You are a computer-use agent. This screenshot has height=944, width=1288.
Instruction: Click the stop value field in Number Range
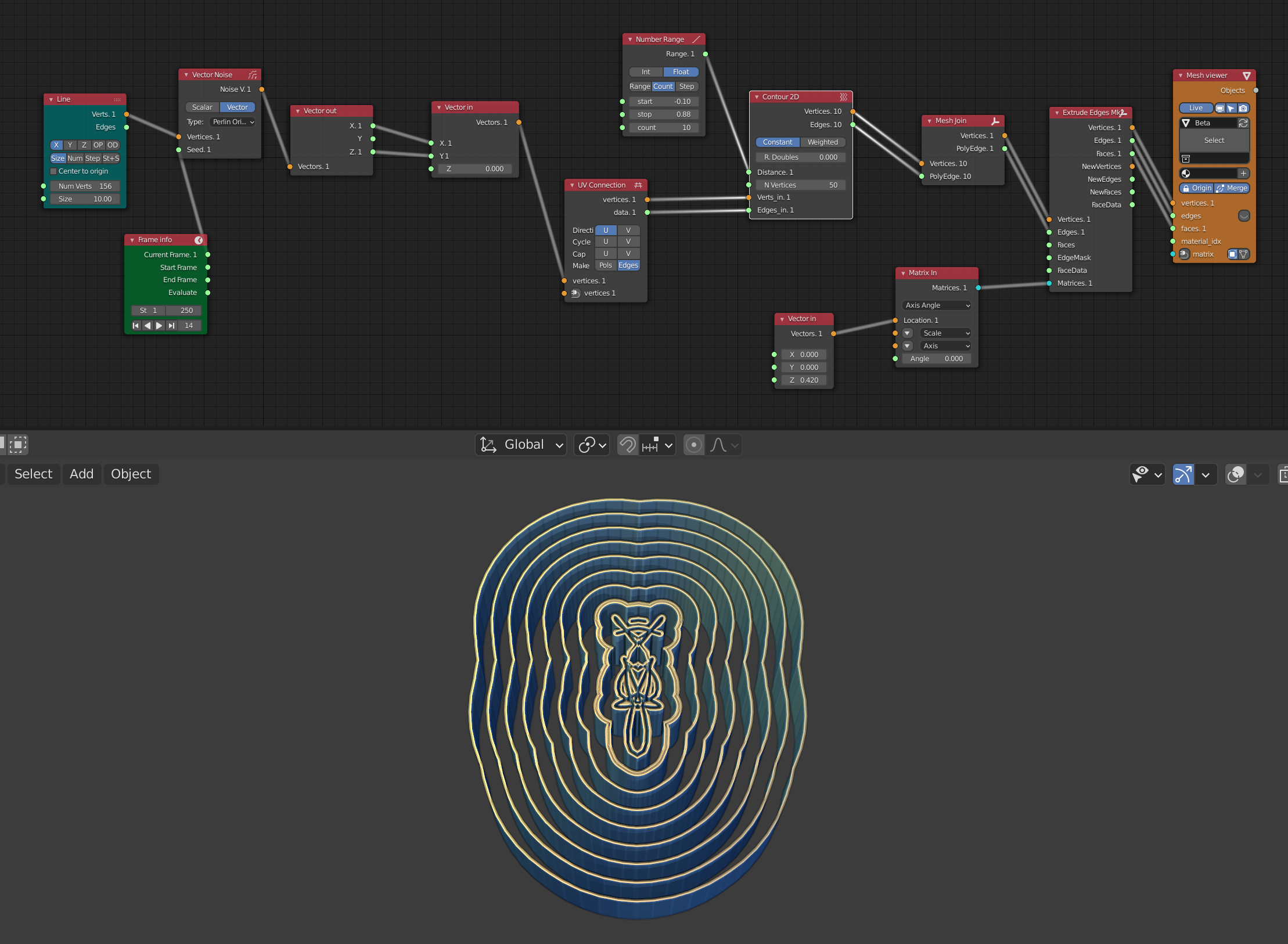(664, 114)
